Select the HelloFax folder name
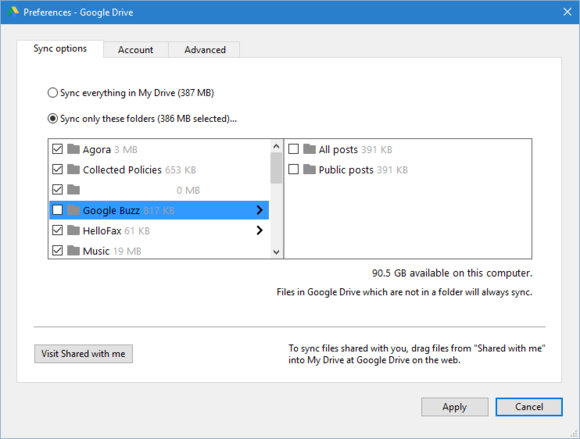580x439 pixels. 102,231
